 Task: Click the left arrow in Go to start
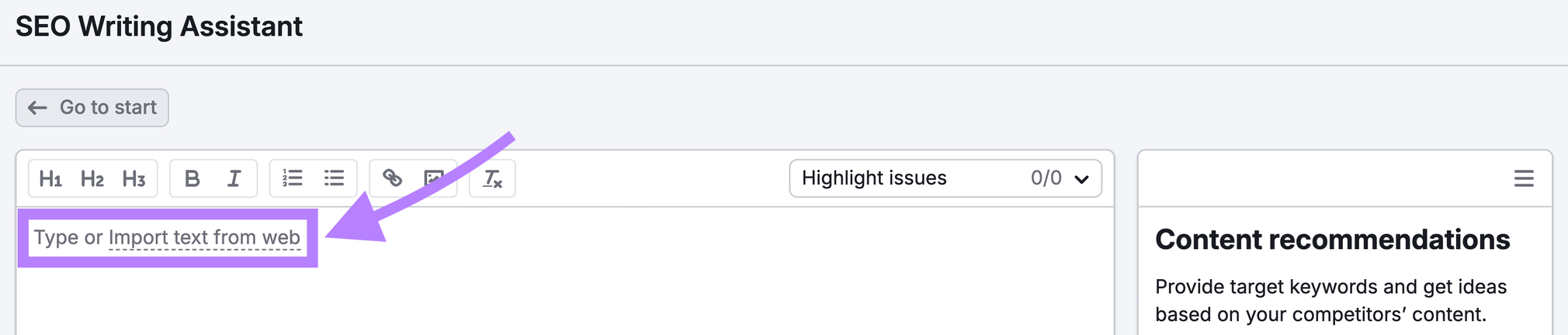pyautogui.click(x=37, y=108)
